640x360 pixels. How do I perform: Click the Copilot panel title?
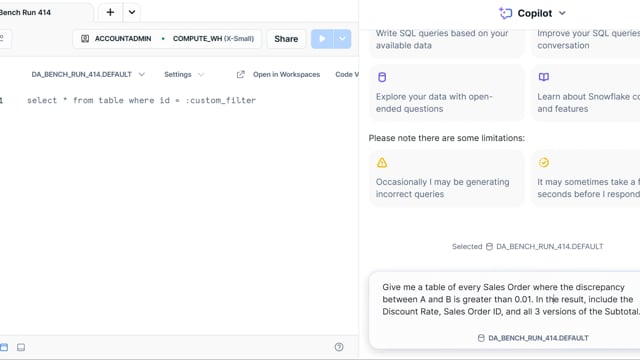(x=535, y=13)
